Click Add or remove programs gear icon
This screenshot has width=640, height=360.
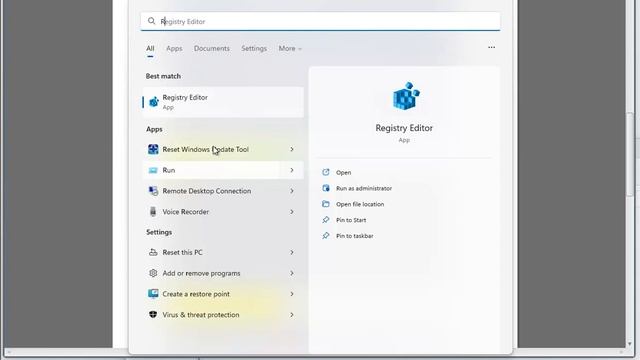pyautogui.click(x=153, y=273)
